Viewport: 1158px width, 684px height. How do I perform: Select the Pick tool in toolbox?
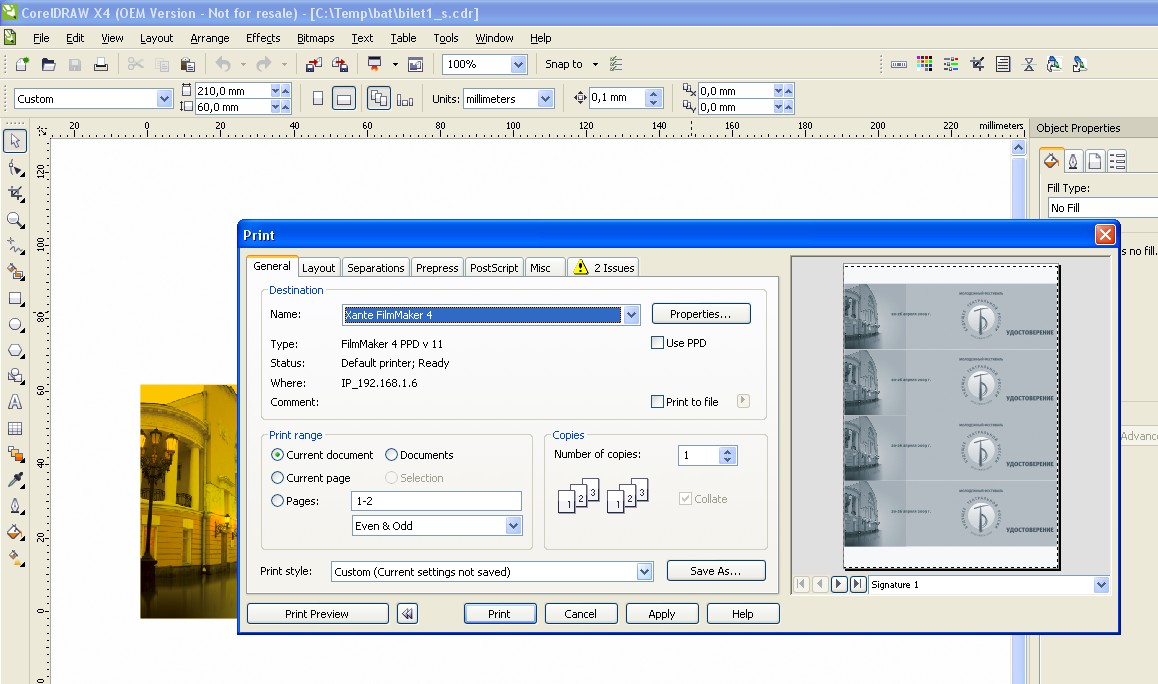pos(15,140)
